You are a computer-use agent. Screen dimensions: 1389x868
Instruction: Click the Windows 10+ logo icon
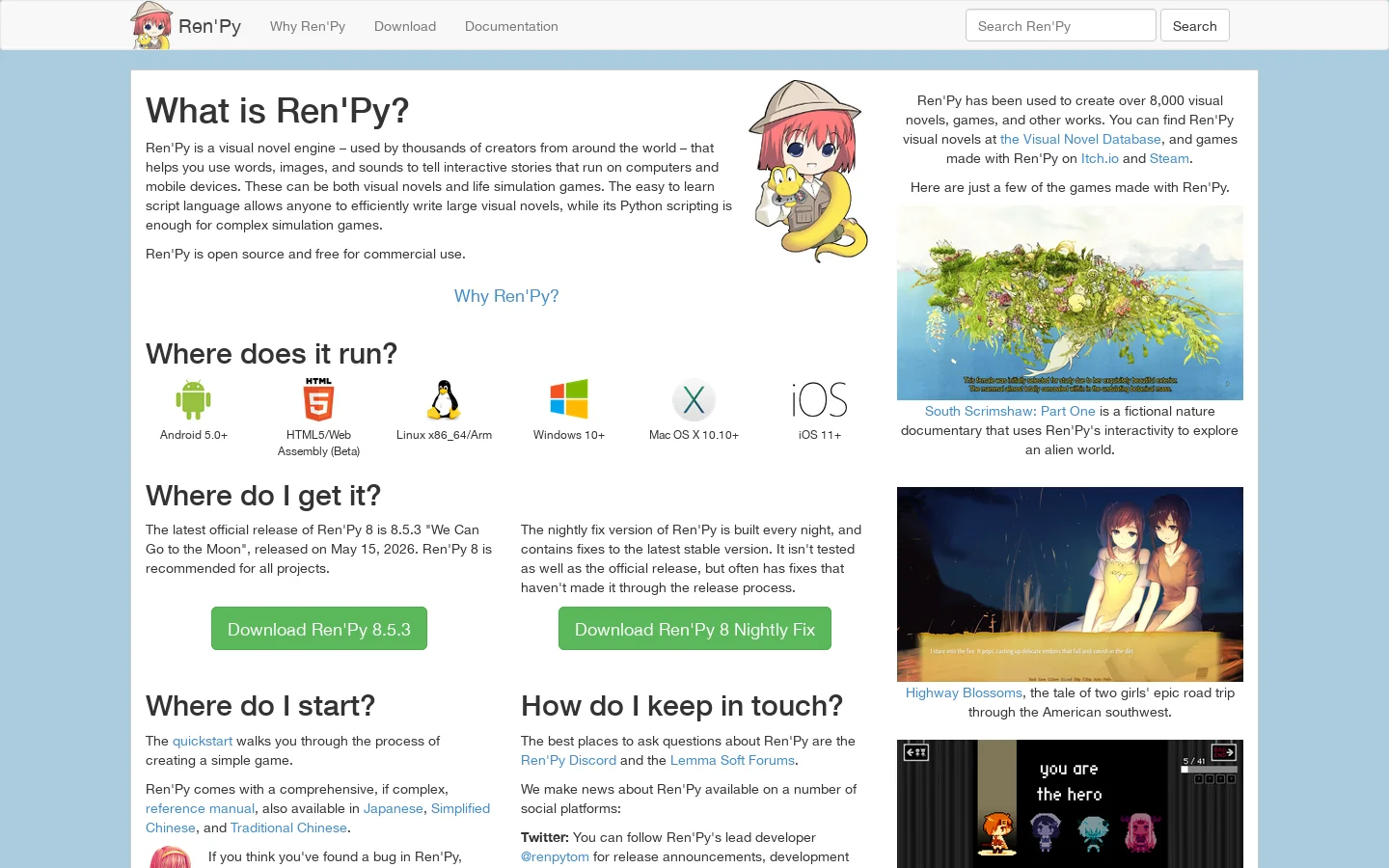pyautogui.click(x=569, y=399)
